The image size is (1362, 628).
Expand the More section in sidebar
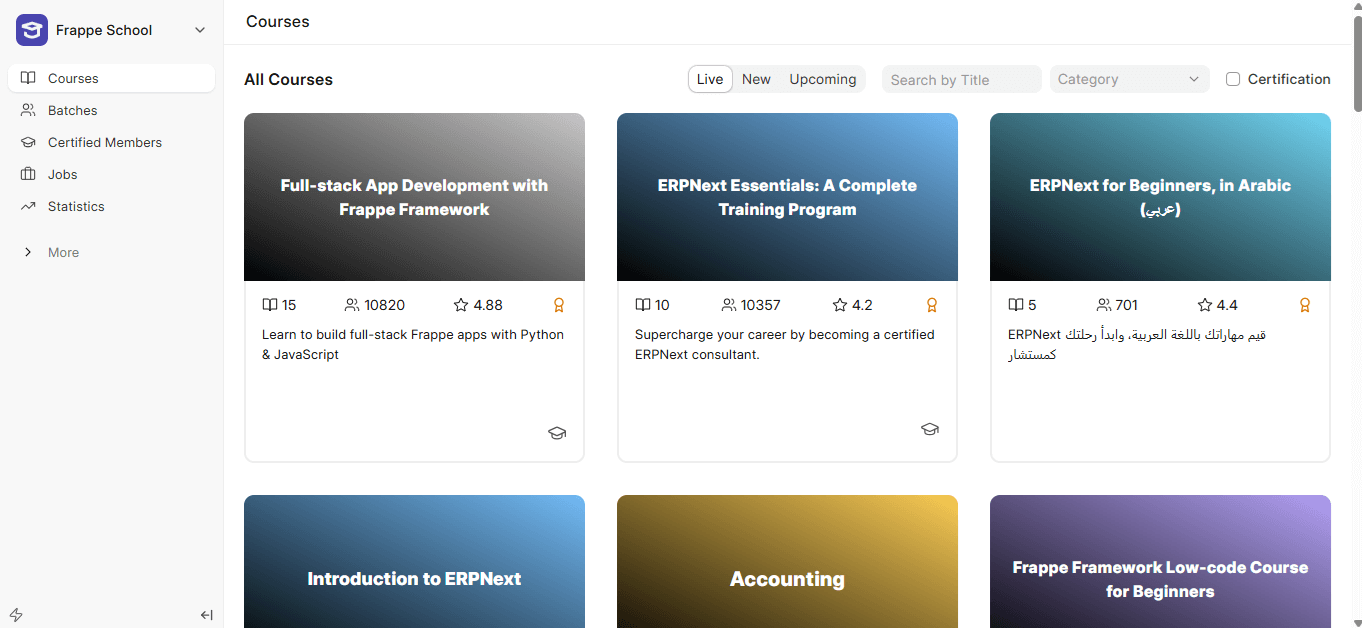click(63, 252)
